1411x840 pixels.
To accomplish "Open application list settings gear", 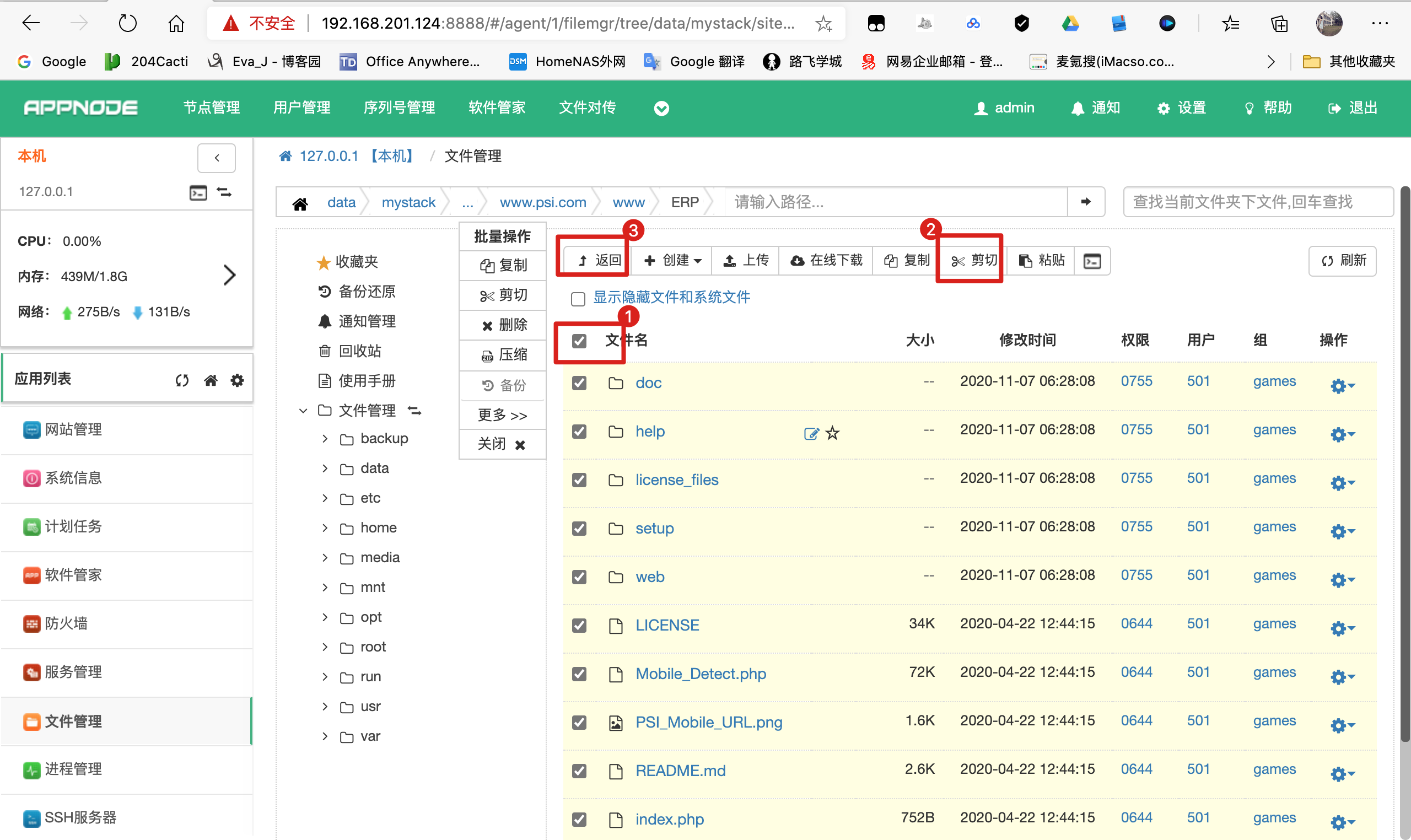I will [x=237, y=380].
